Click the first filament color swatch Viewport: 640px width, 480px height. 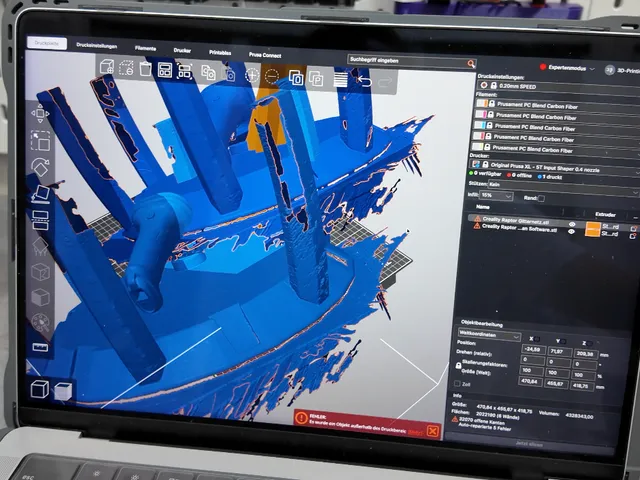coord(482,103)
